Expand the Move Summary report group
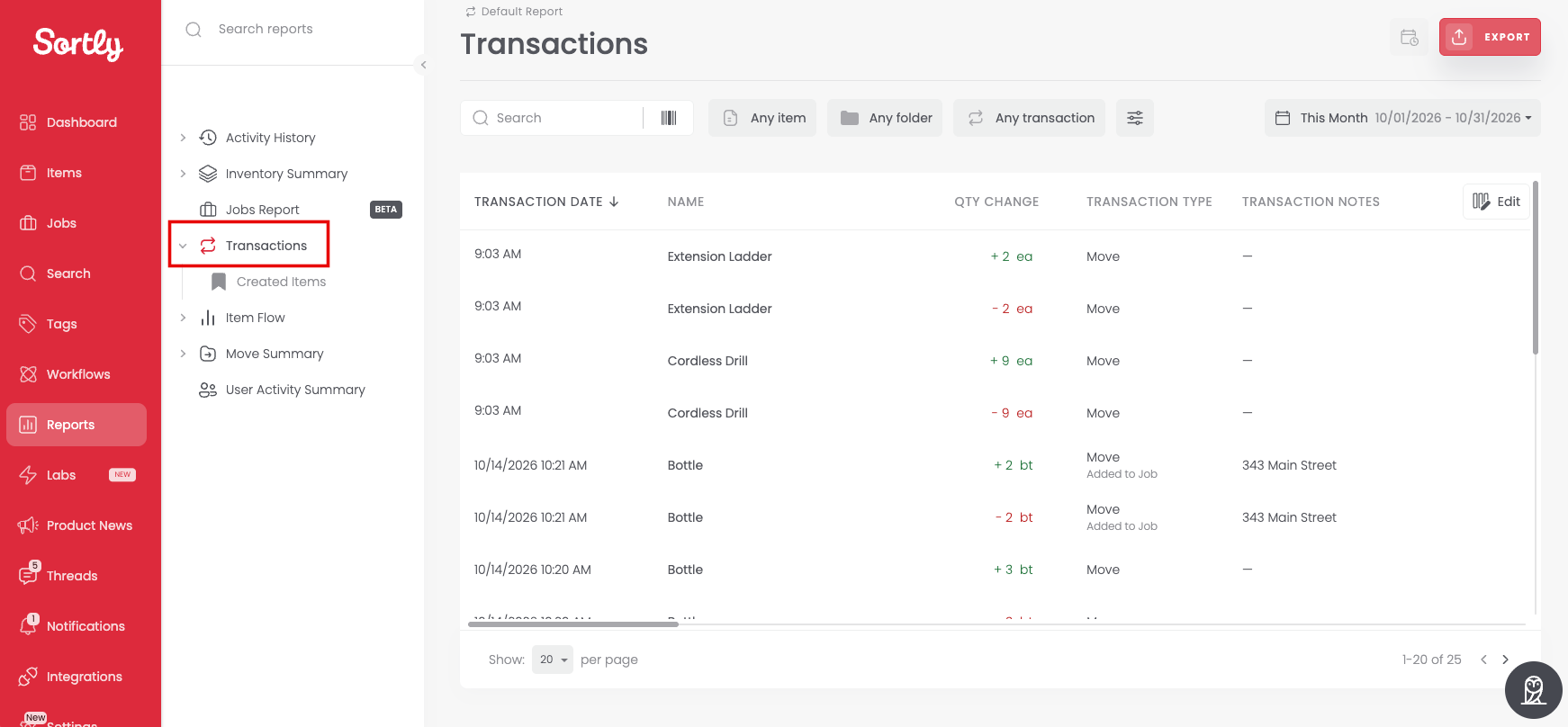The height and width of the screenshot is (727, 1568). [x=183, y=354]
